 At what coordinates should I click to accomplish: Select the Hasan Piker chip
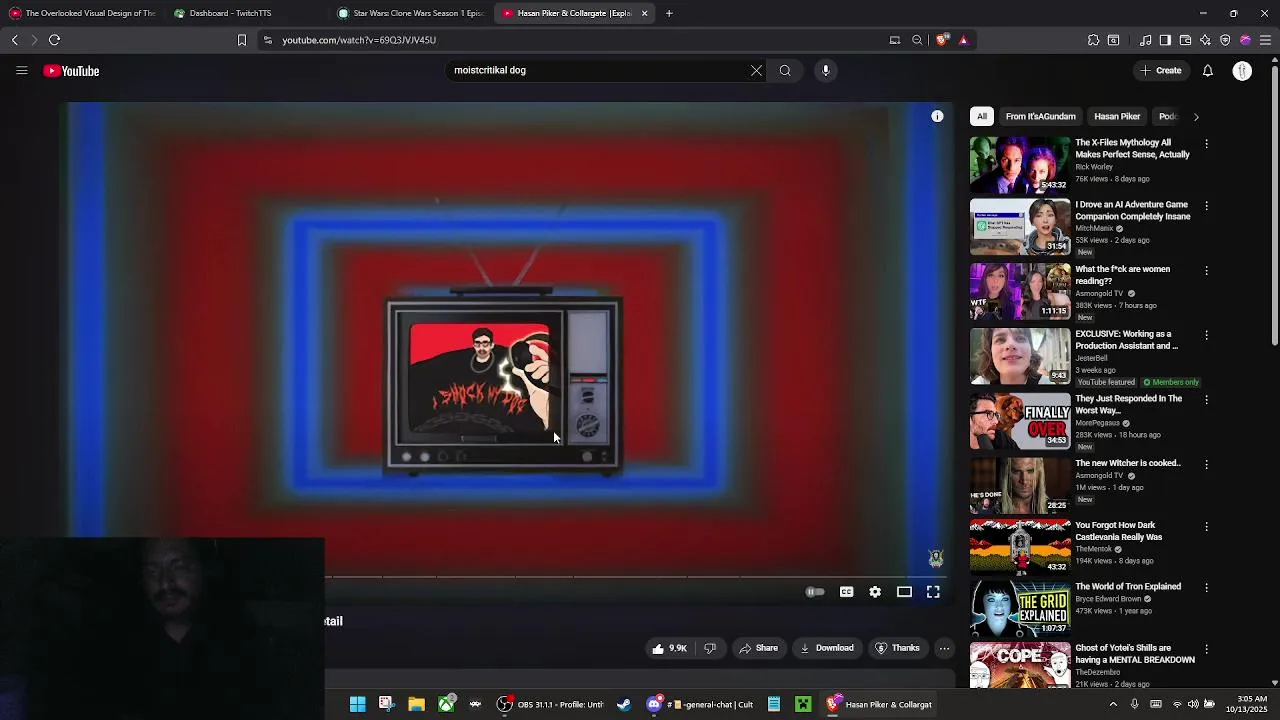(x=1117, y=116)
